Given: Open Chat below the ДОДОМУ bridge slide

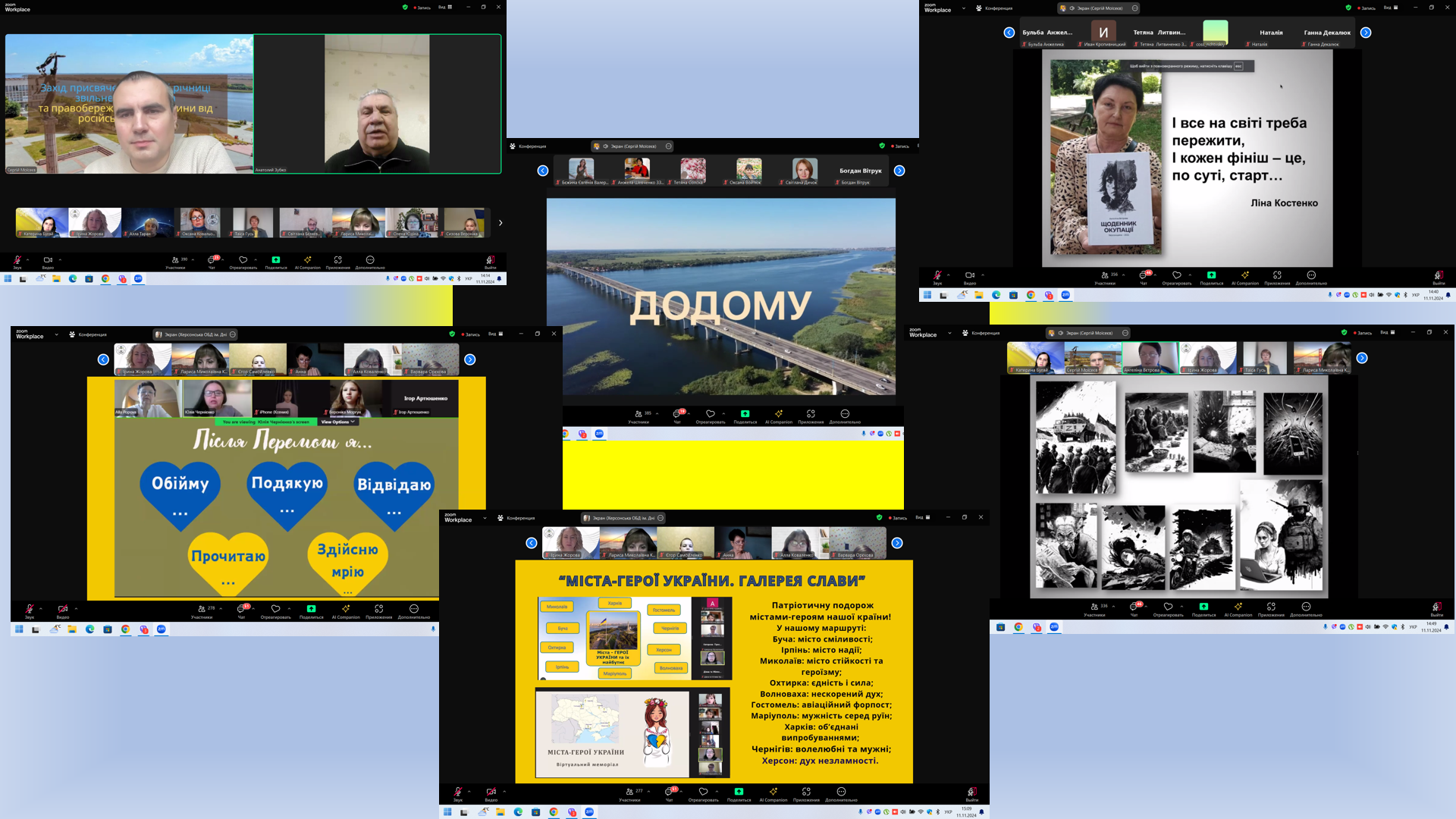Looking at the screenshot, I should (x=676, y=415).
